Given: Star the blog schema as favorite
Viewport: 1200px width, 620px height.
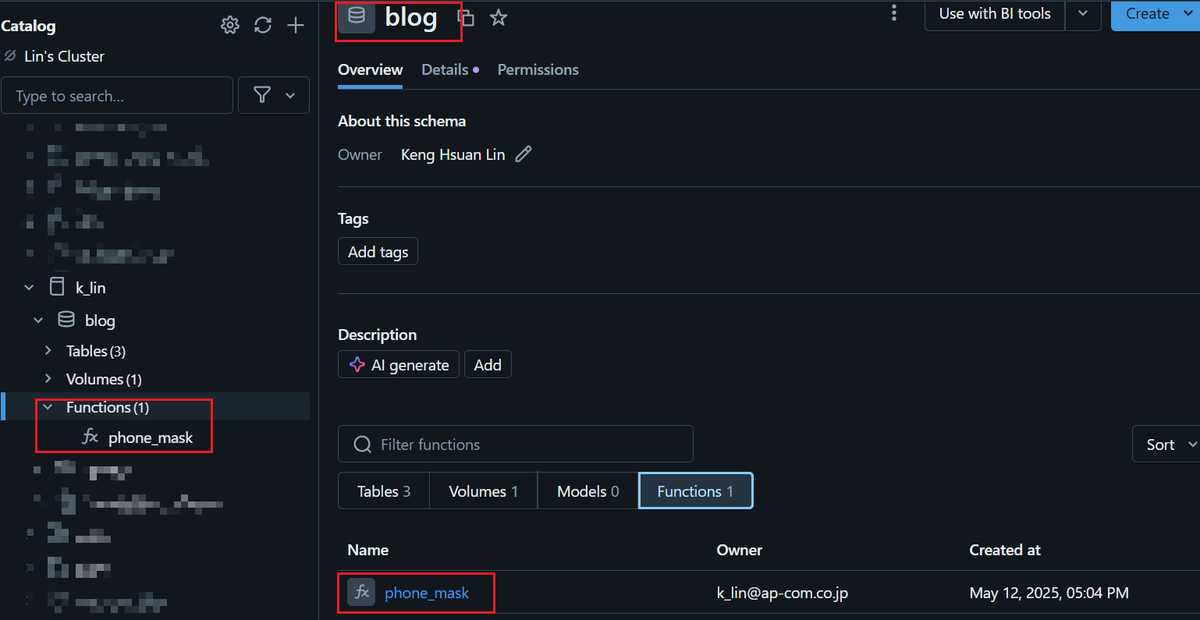Looking at the screenshot, I should coord(499,17).
